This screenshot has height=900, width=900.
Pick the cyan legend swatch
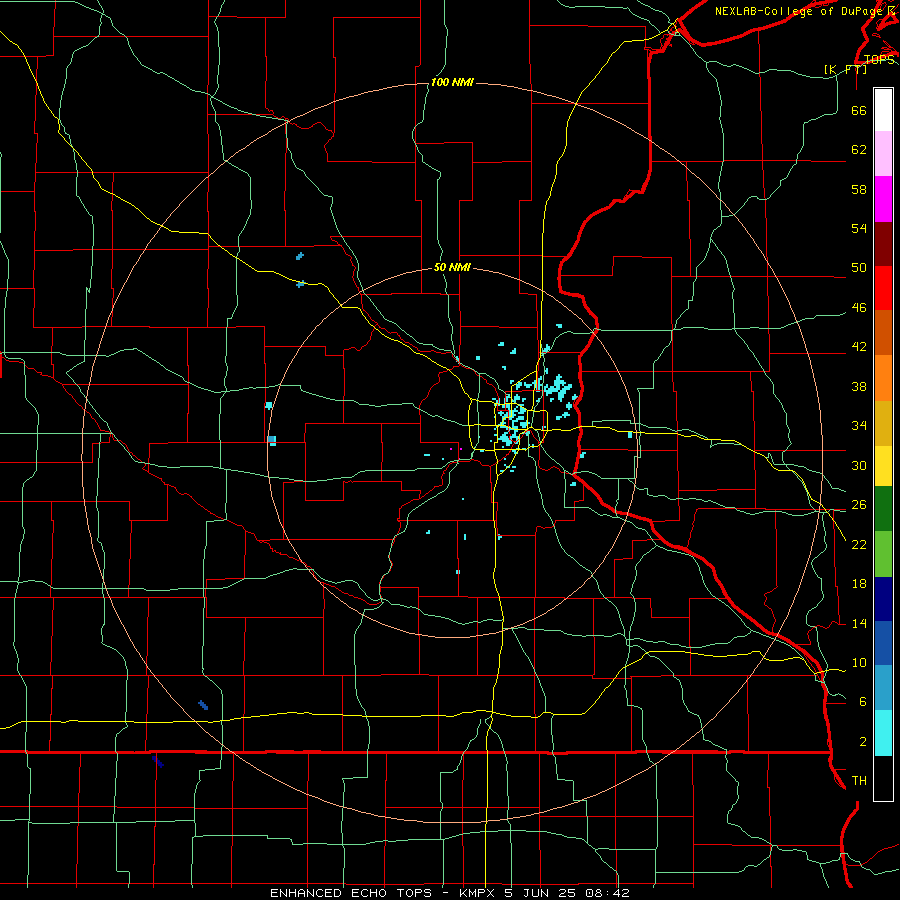coord(883,733)
